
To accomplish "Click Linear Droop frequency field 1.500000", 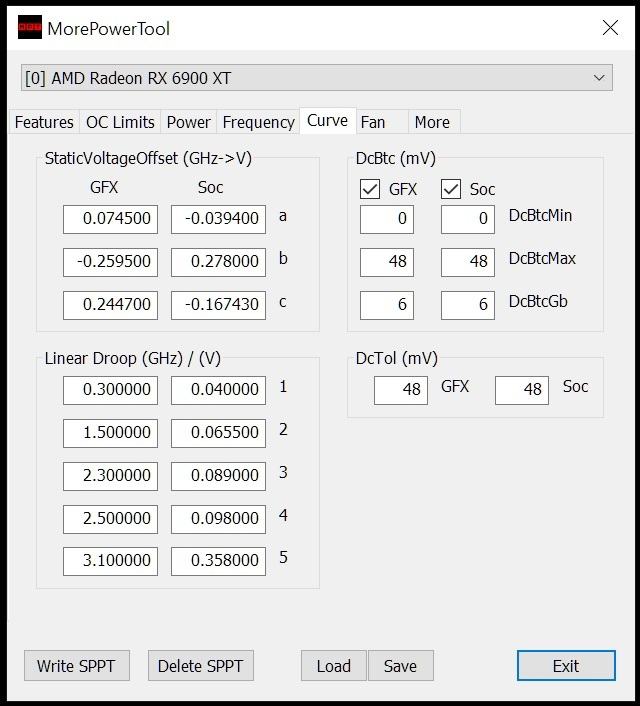I will coord(110,433).
